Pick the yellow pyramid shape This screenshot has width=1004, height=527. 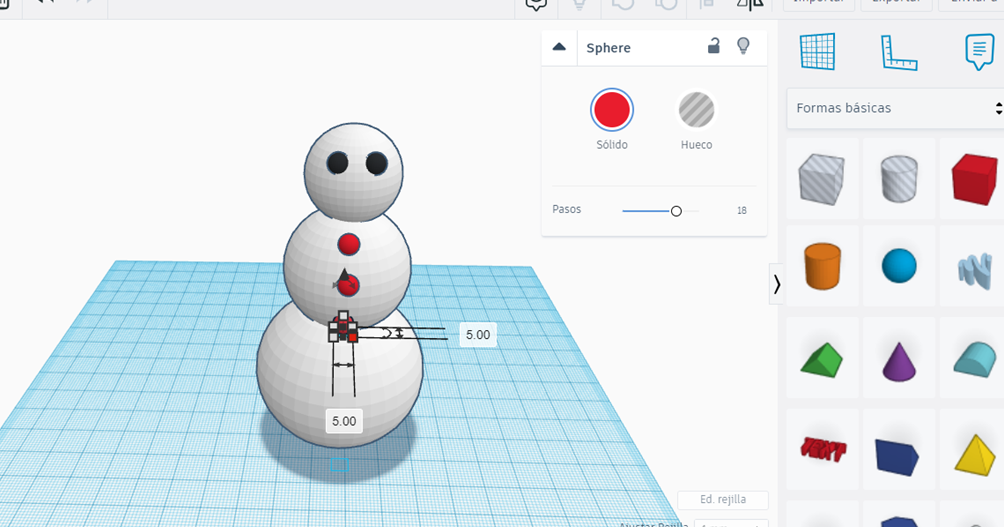[x=975, y=454]
